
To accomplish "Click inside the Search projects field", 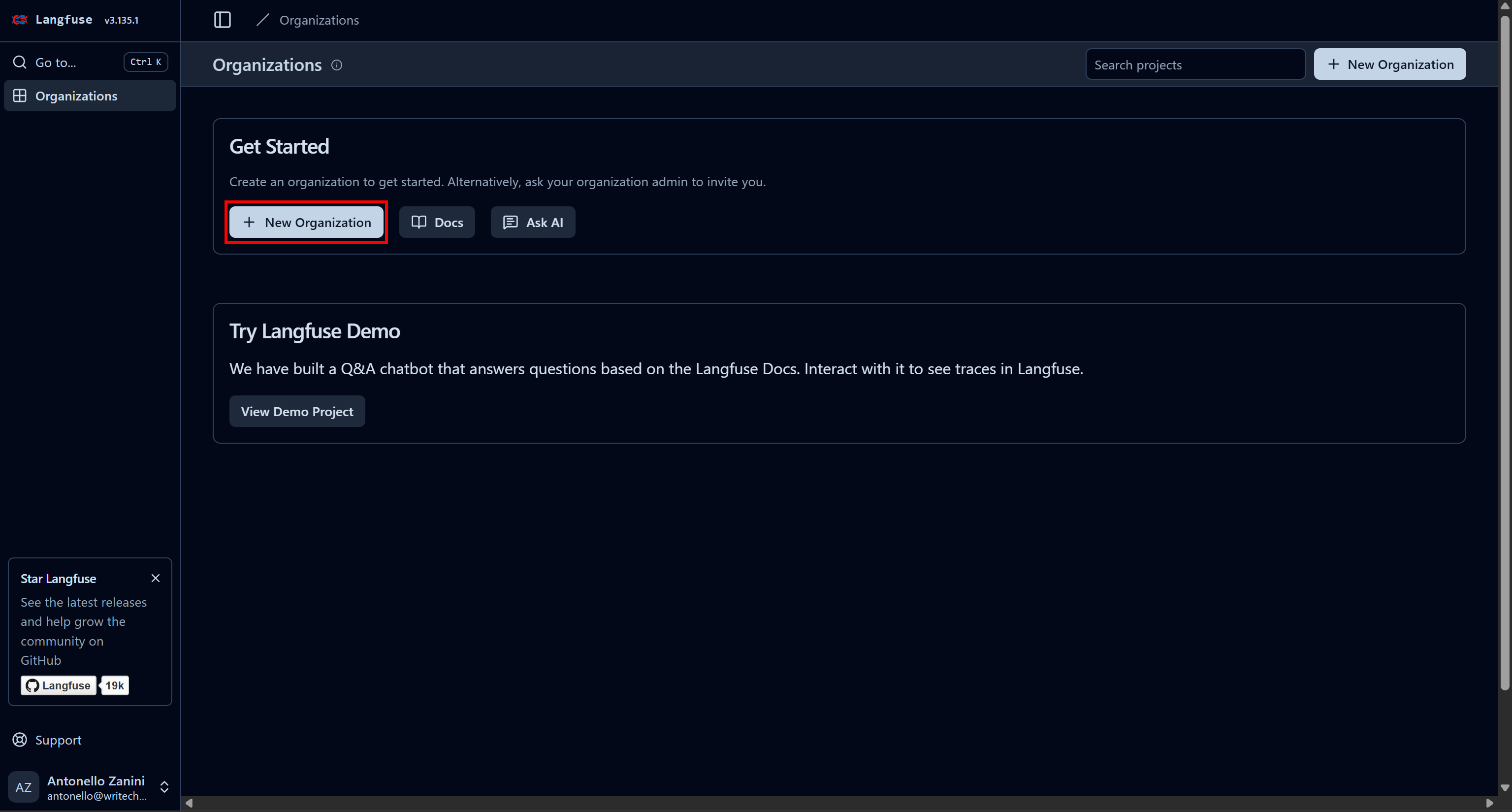I will click(1195, 64).
